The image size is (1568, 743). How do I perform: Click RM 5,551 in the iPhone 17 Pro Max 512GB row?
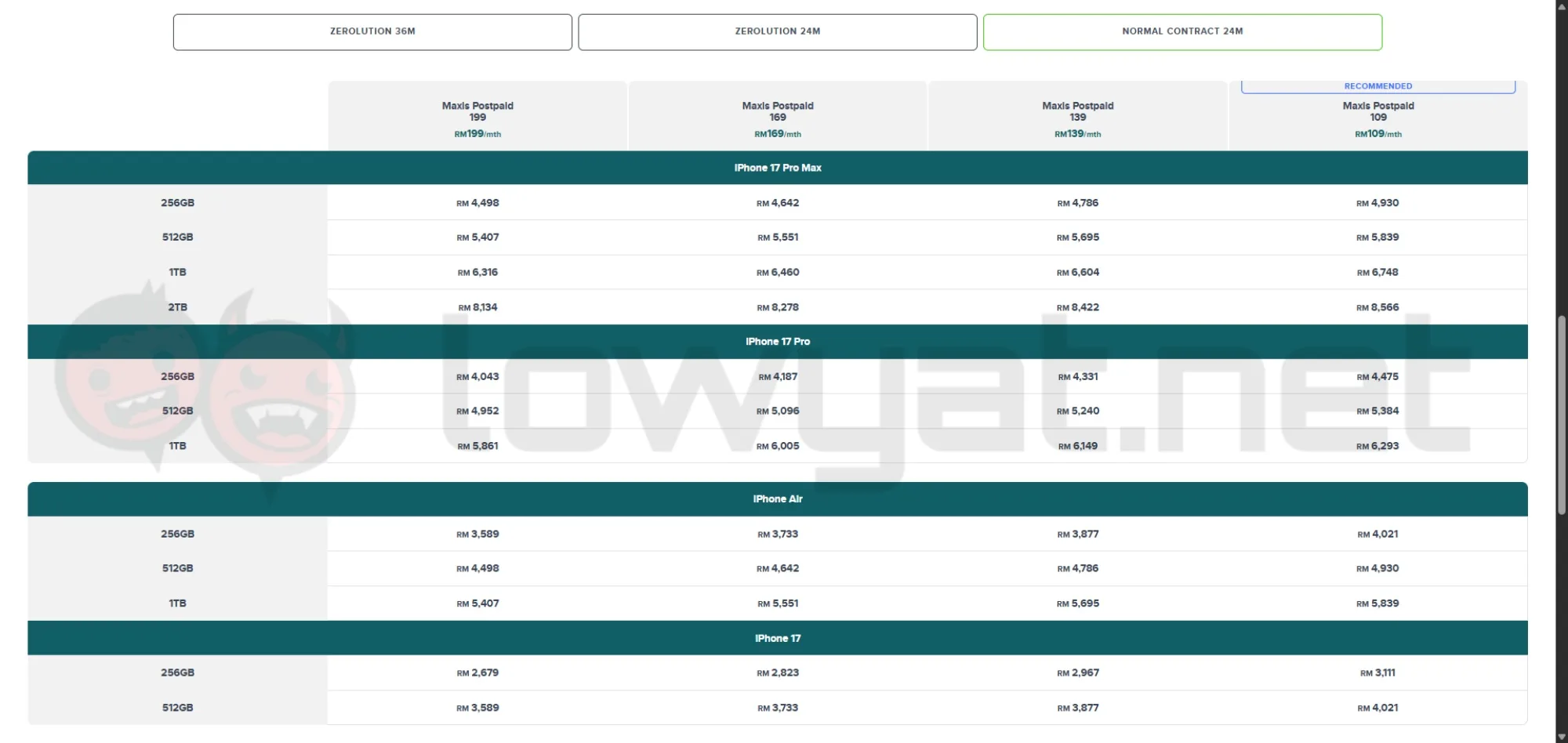[778, 237]
